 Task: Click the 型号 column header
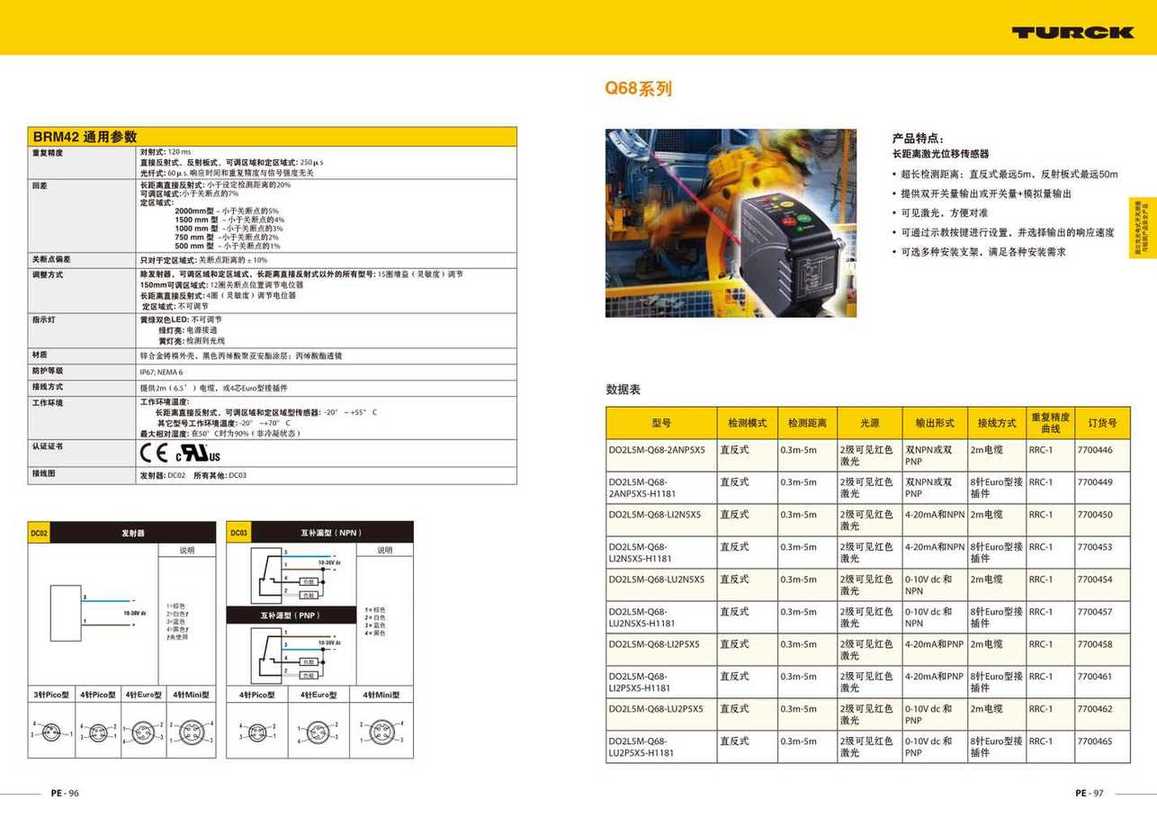(661, 423)
